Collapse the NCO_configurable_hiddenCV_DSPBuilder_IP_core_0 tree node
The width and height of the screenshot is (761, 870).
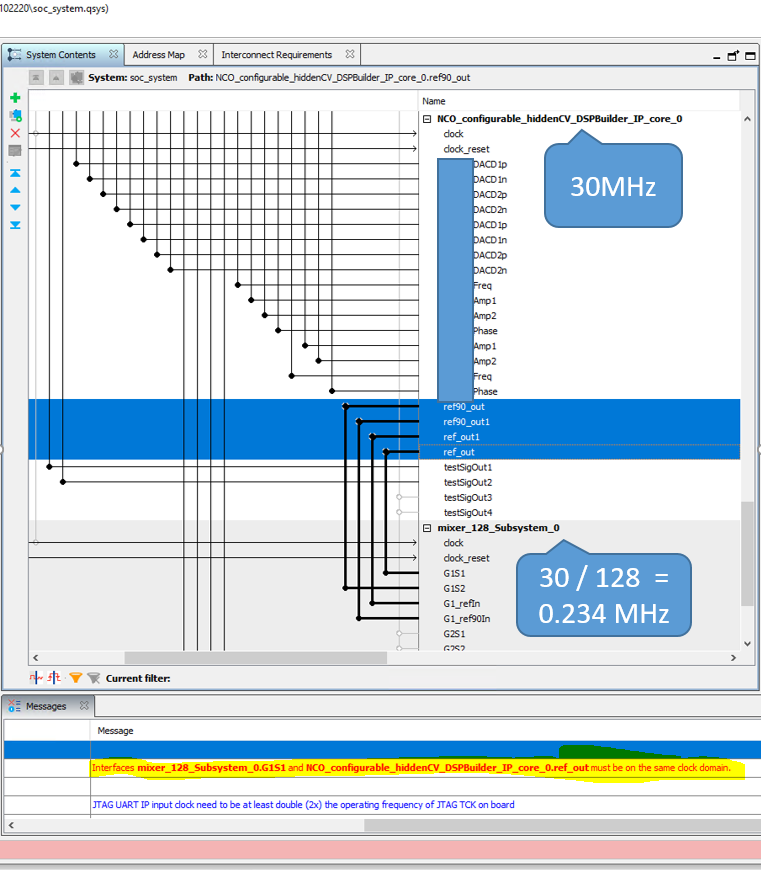tap(427, 119)
